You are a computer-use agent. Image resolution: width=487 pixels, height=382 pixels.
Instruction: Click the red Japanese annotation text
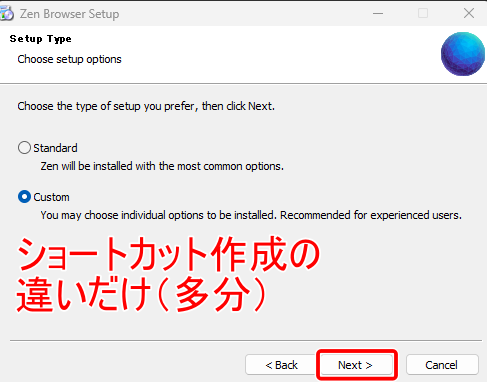[168, 274]
